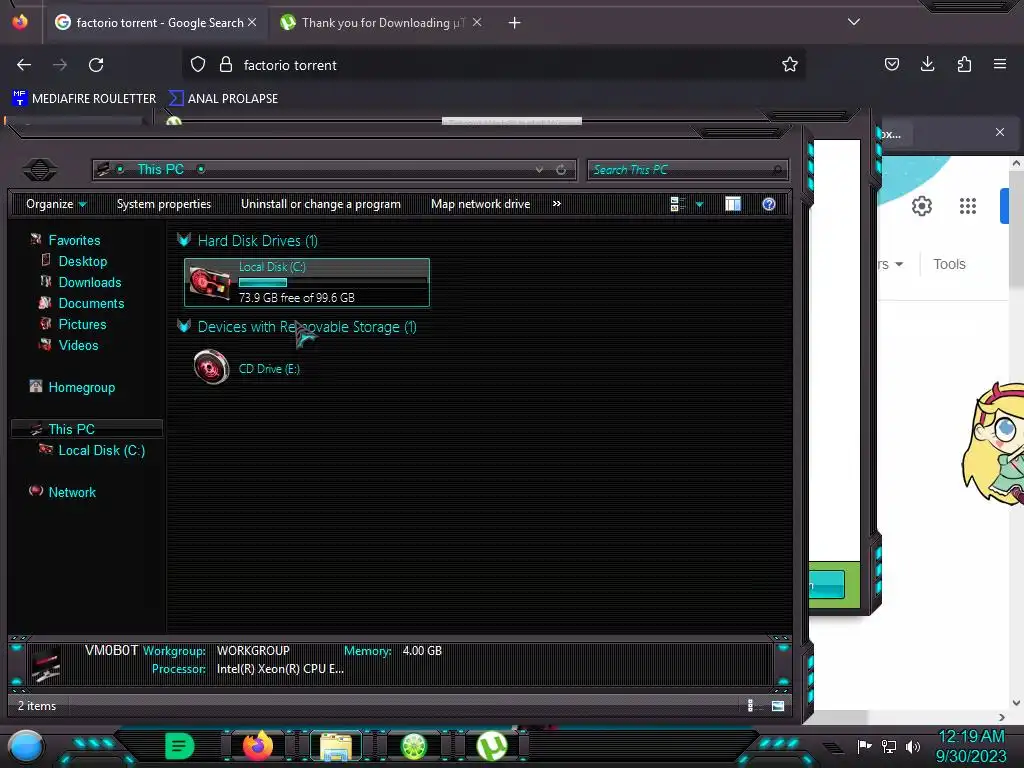Open the second bookmark in bookmarks toolbar

pos(223,99)
